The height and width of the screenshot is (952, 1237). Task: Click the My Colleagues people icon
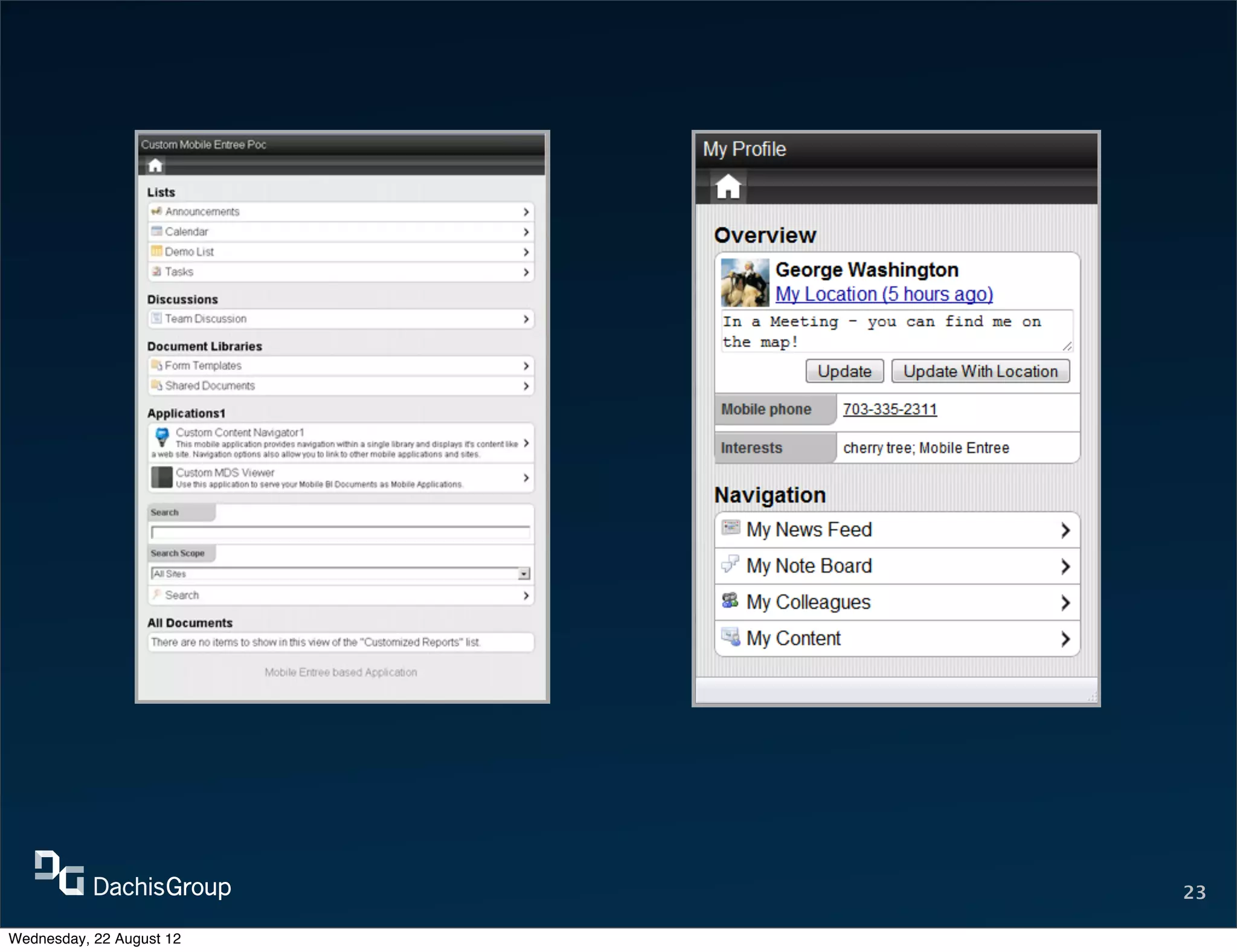(x=731, y=600)
